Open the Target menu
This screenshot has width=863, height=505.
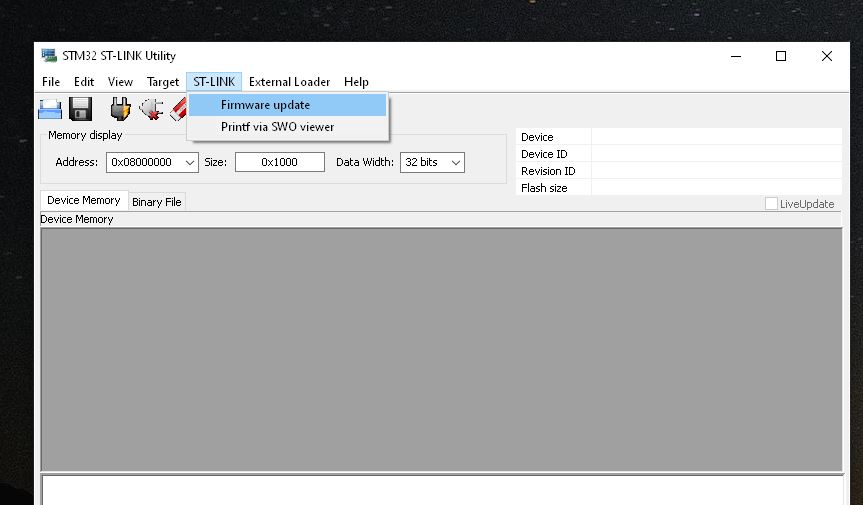point(163,82)
